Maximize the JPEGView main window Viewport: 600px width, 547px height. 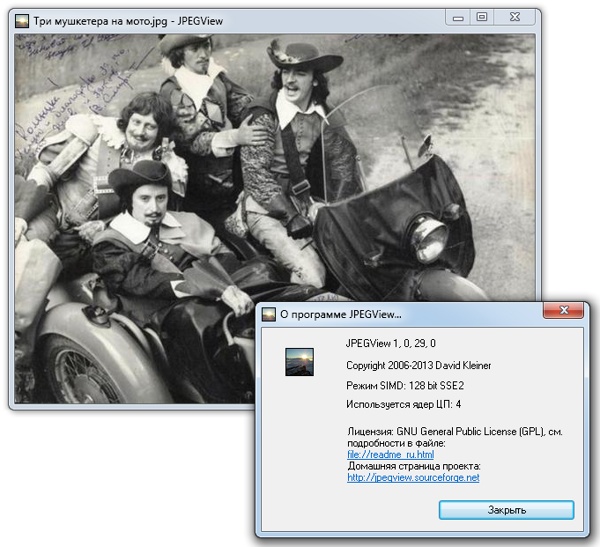coord(482,17)
